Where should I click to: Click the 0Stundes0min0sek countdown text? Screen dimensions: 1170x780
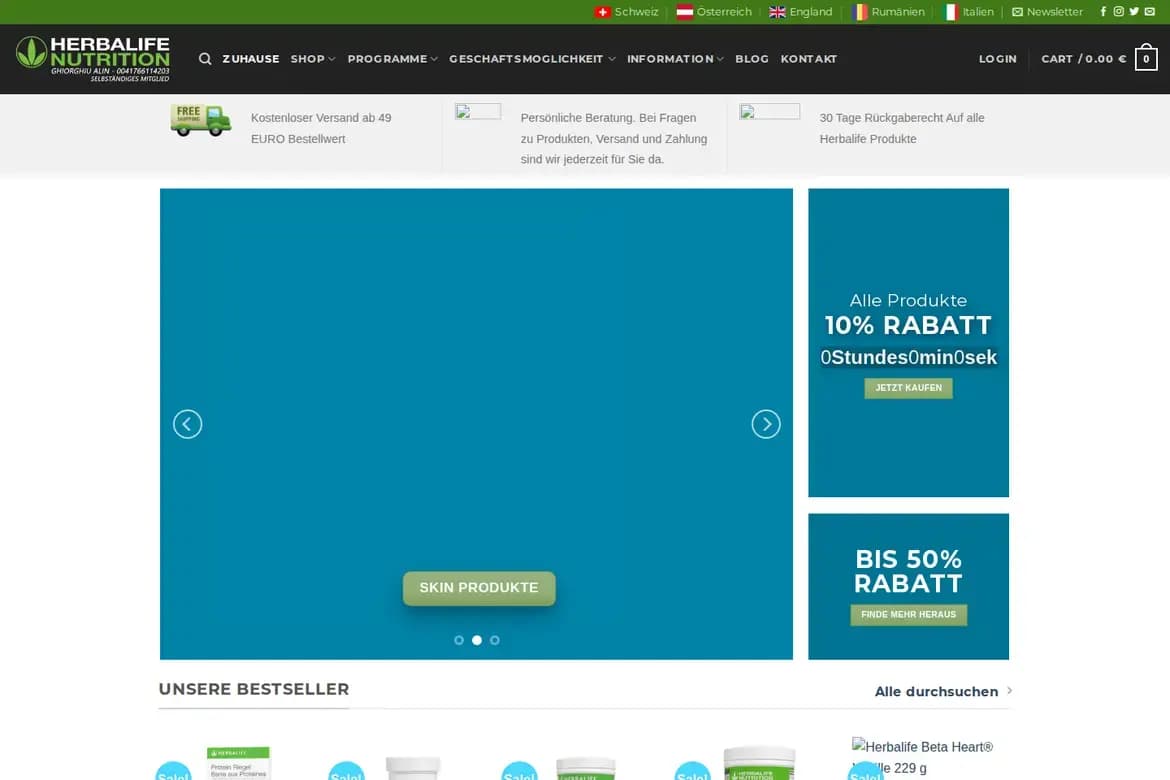[x=908, y=358]
